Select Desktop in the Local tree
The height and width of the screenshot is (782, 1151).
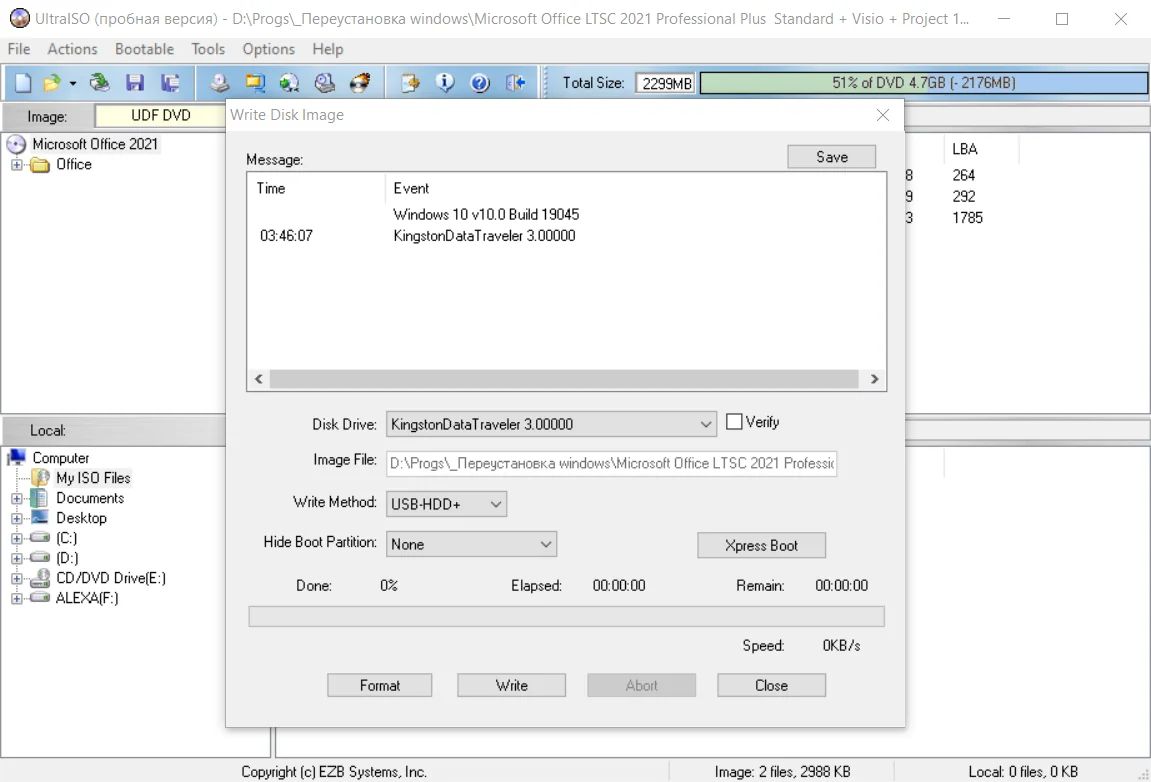click(x=81, y=518)
